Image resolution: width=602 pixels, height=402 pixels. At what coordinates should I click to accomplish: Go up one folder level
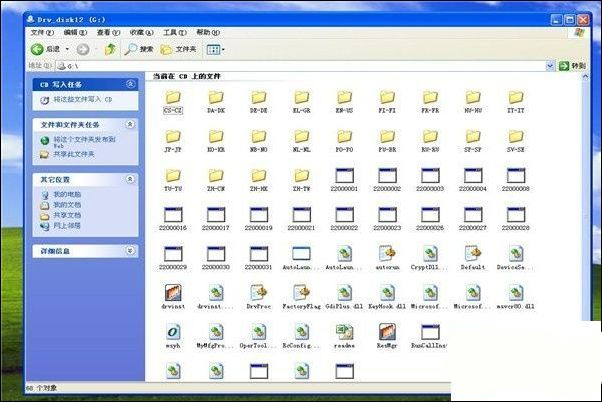click(x=110, y=49)
